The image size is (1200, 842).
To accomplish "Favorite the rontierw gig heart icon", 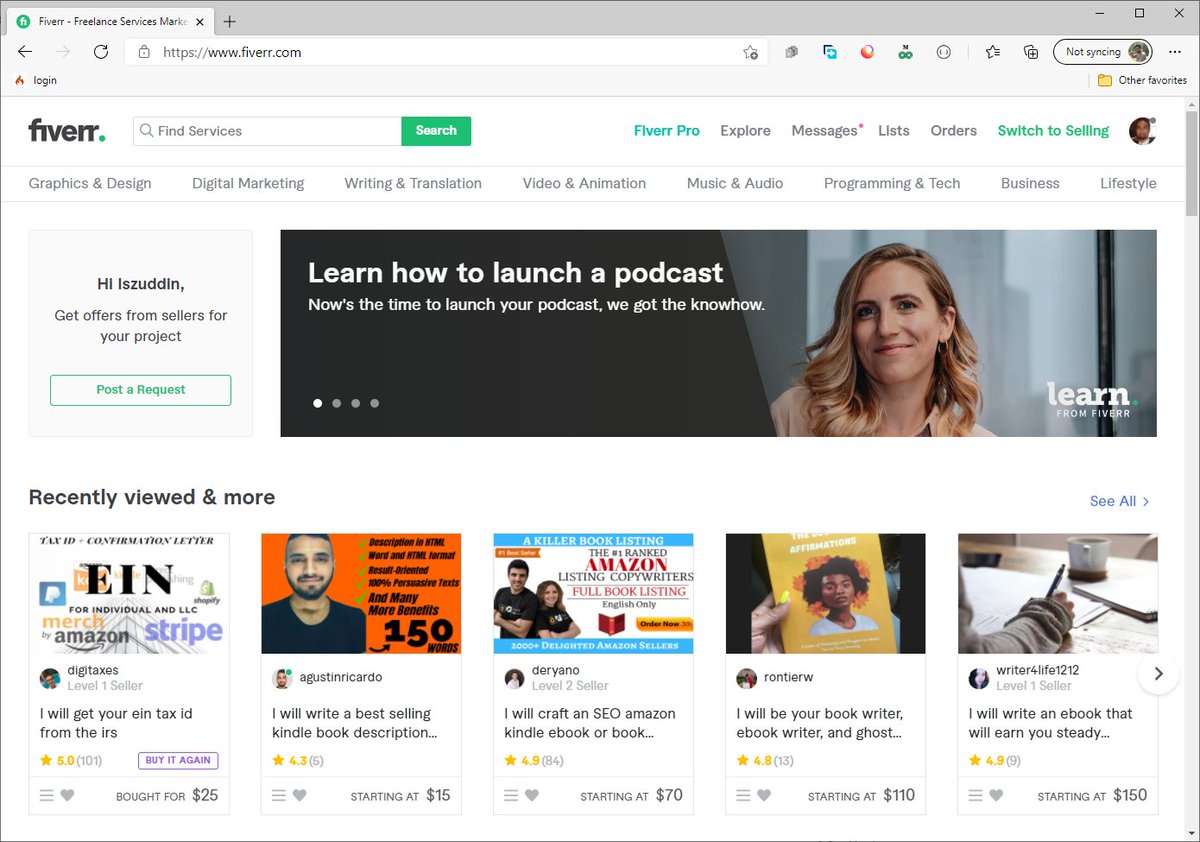I will pyautogui.click(x=764, y=796).
